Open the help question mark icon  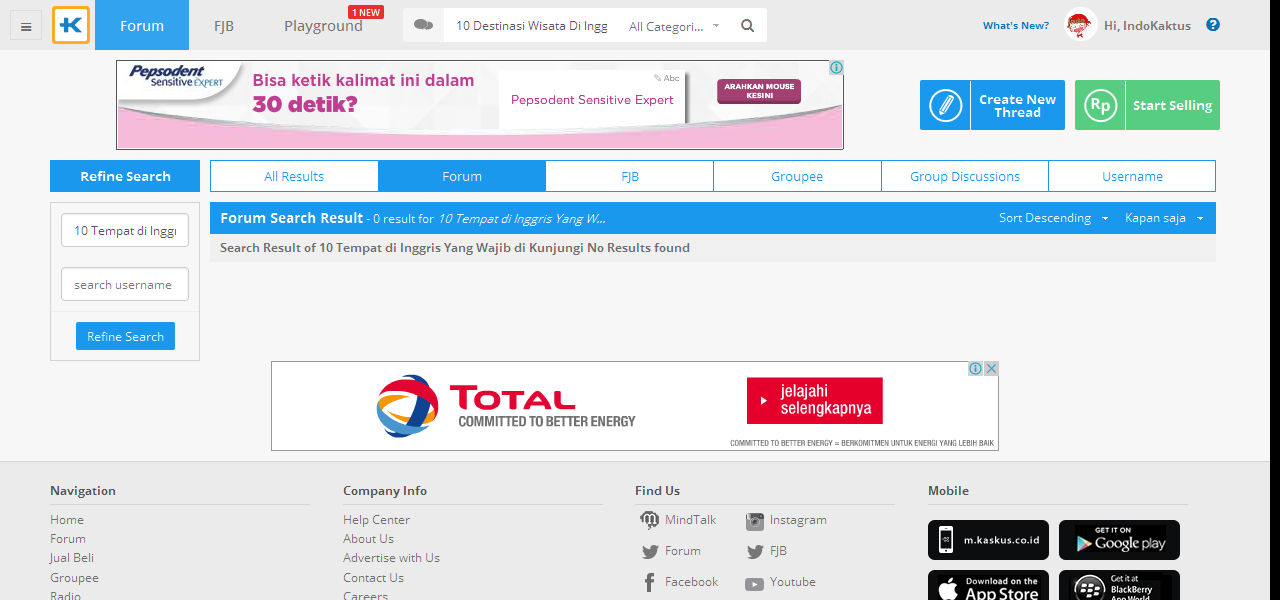click(1213, 25)
